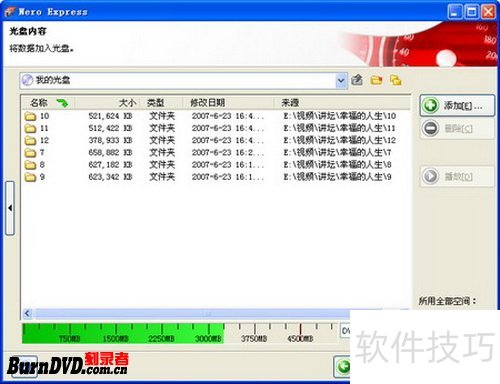The image size is (500, 384).
Task: Sort list by 名称 column header
Action: pos(48,103)
